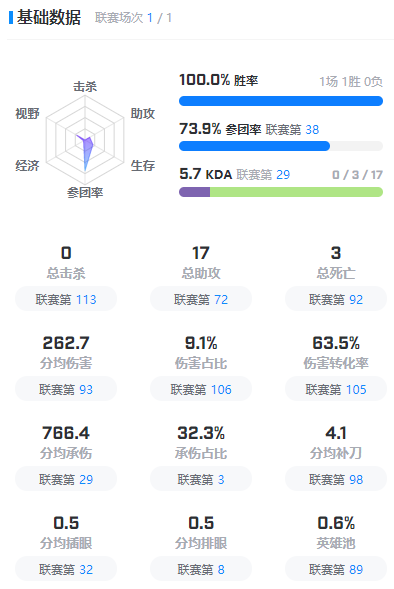Click the 联赛第 8 badge under 分均排眼

coord(201,570)
